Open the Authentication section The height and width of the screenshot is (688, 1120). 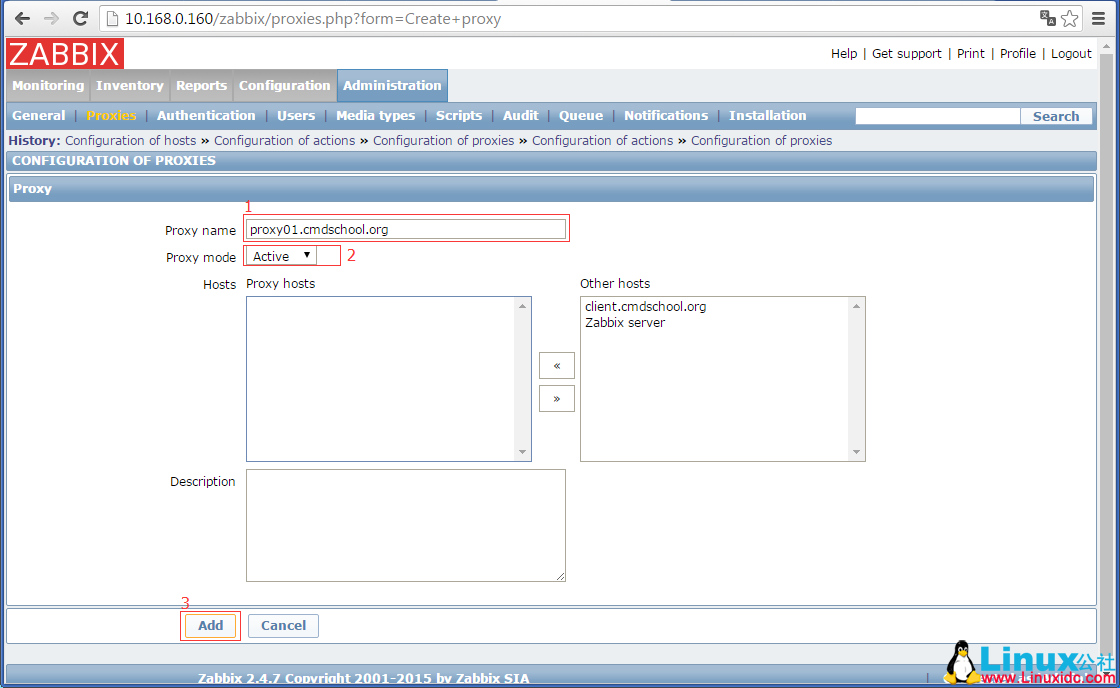tap(206, 115)
